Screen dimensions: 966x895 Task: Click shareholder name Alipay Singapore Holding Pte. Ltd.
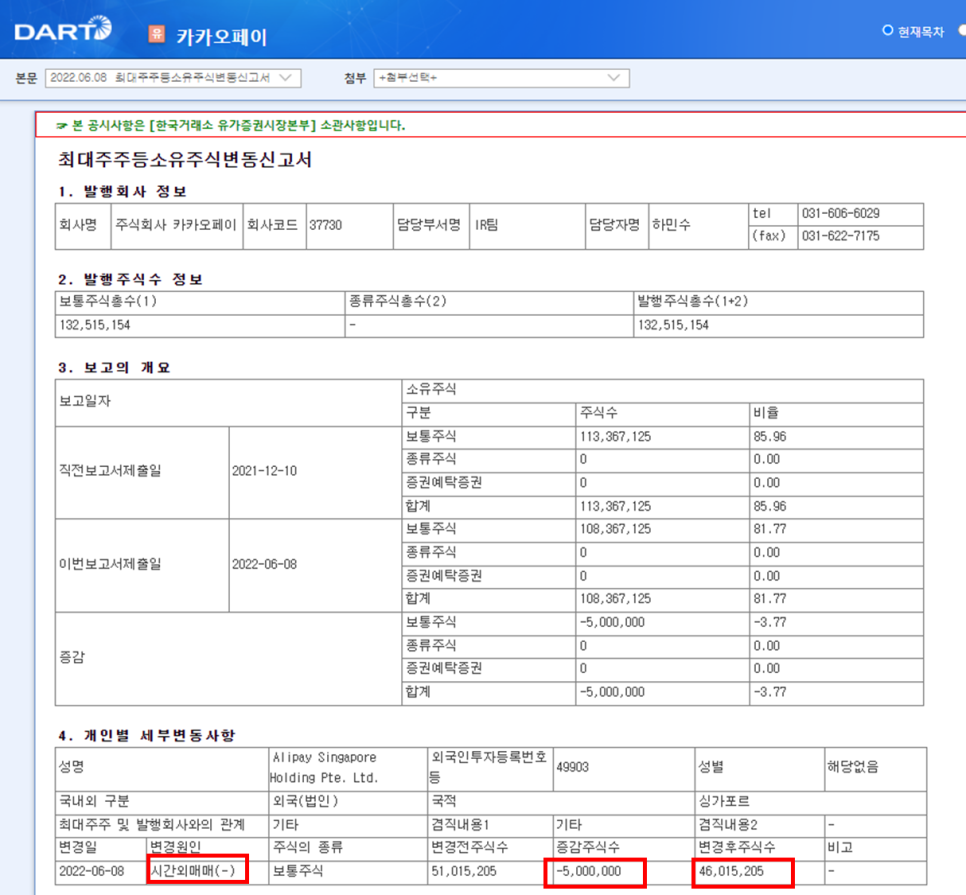coord(324,767)
